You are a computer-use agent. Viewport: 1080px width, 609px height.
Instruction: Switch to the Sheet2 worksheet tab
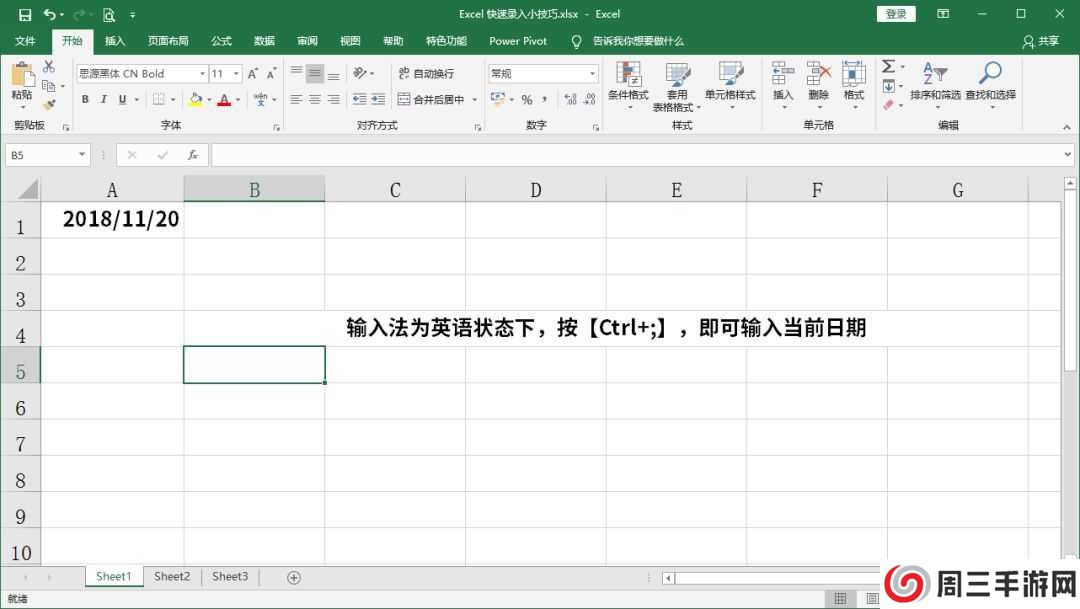pos(172,577)
